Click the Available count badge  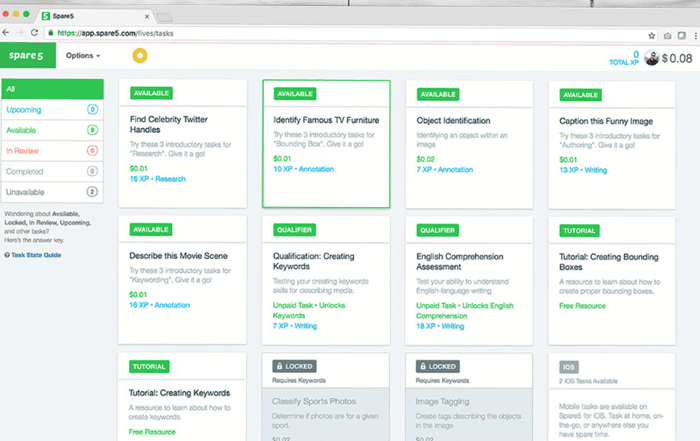pyautogui.click(x=92, y=130)
